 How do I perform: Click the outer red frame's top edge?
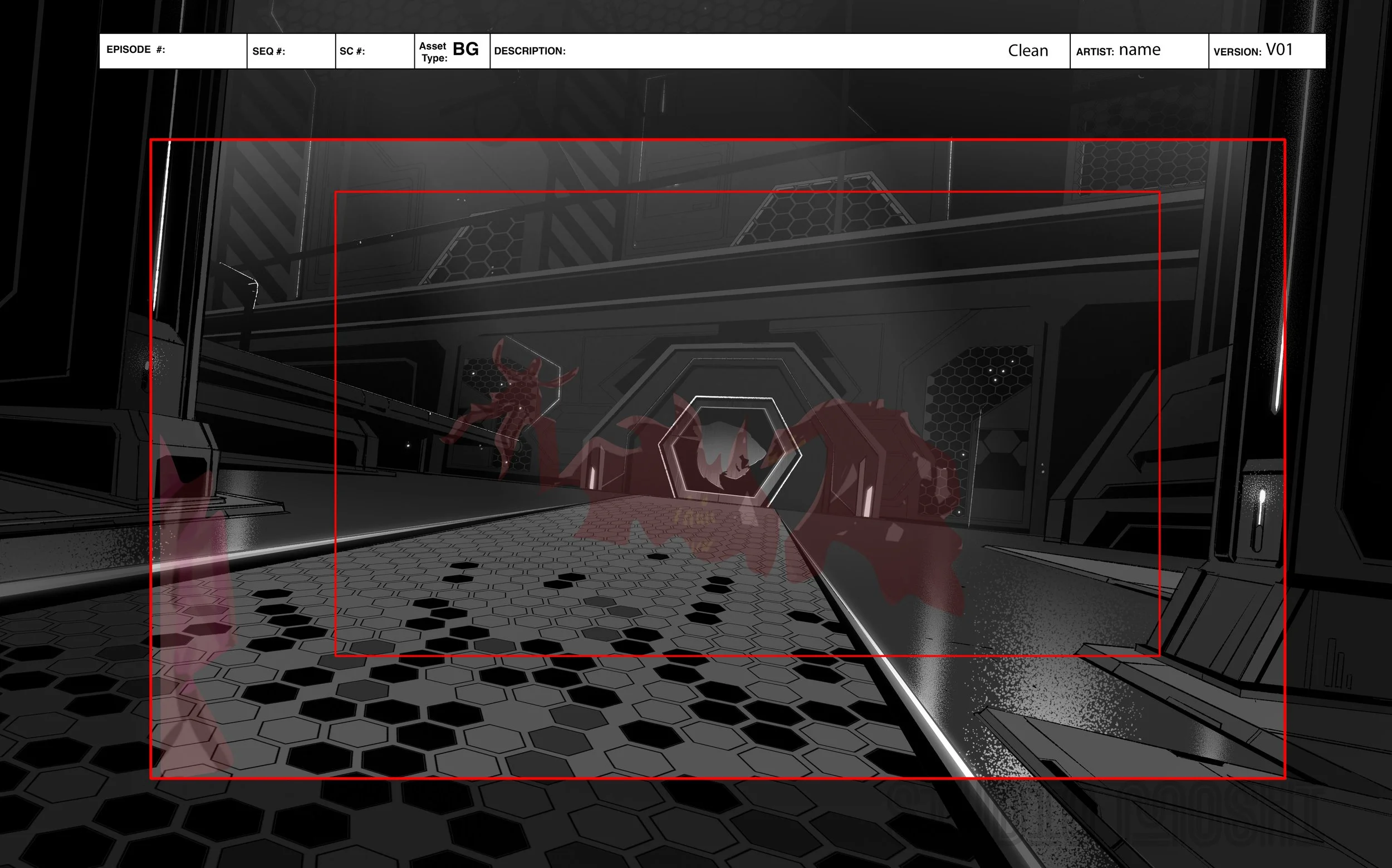(718, 140)
